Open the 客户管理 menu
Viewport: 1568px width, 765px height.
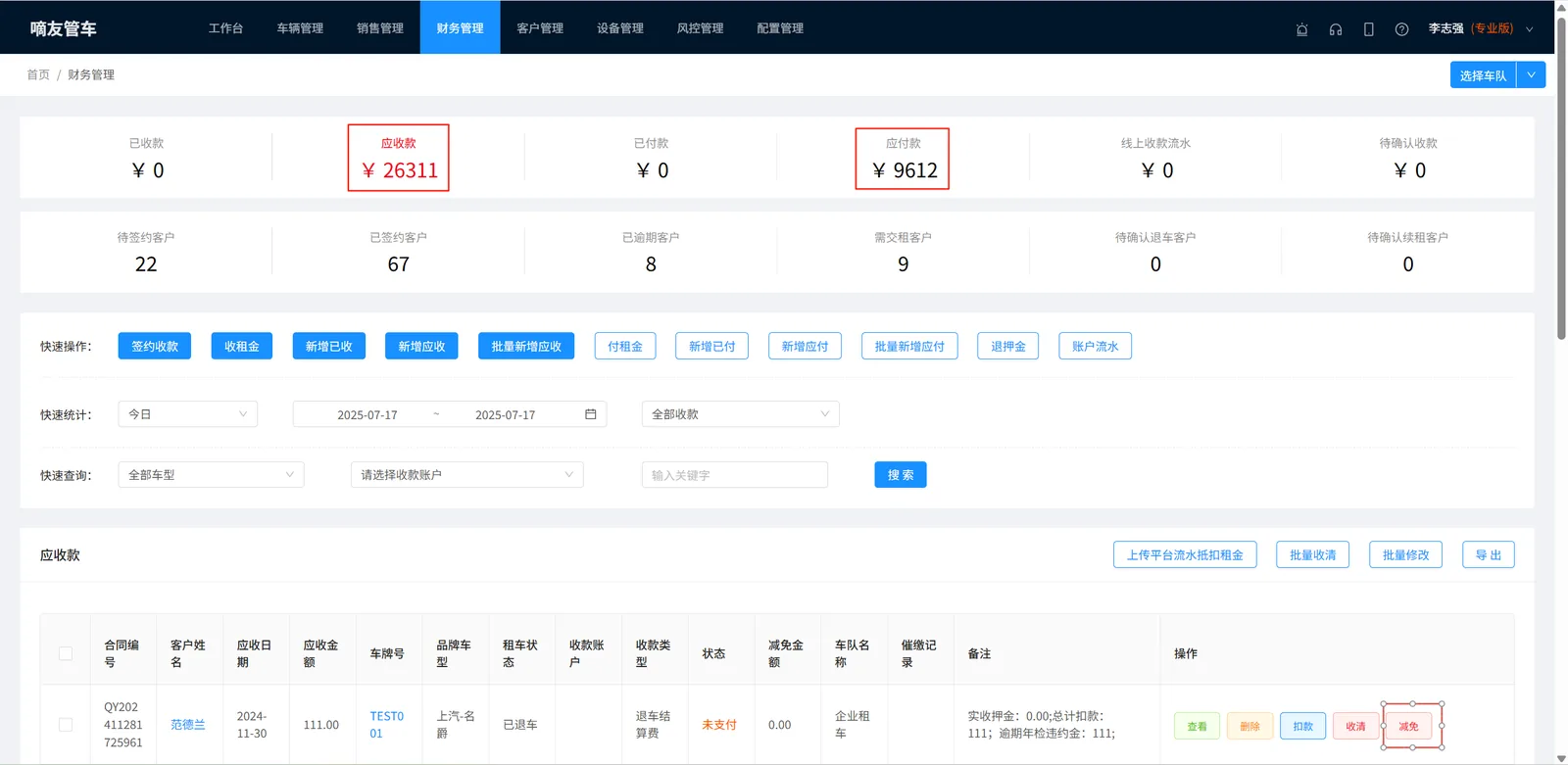point(540,28)
